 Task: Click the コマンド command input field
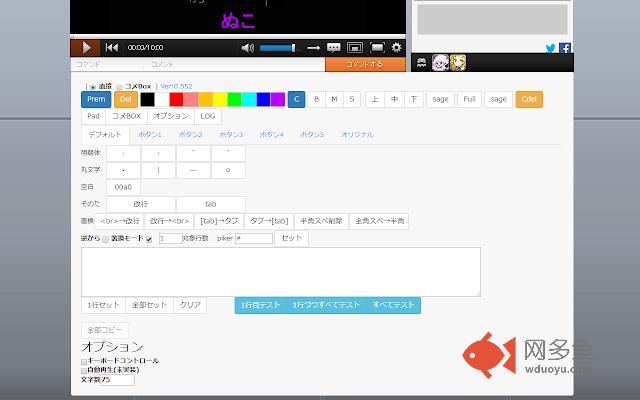pos(108,64)
